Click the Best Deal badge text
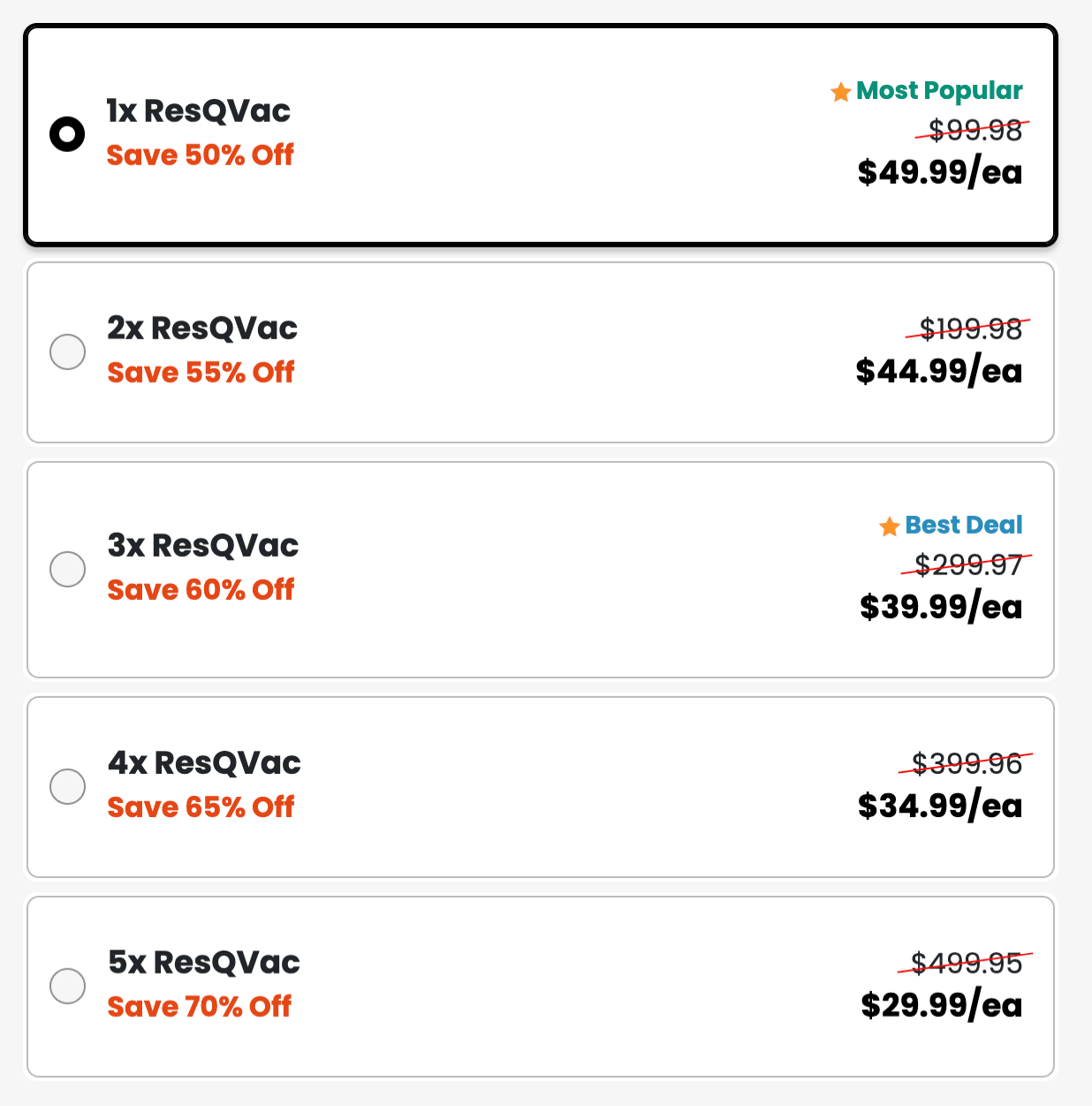 [964, 525]
